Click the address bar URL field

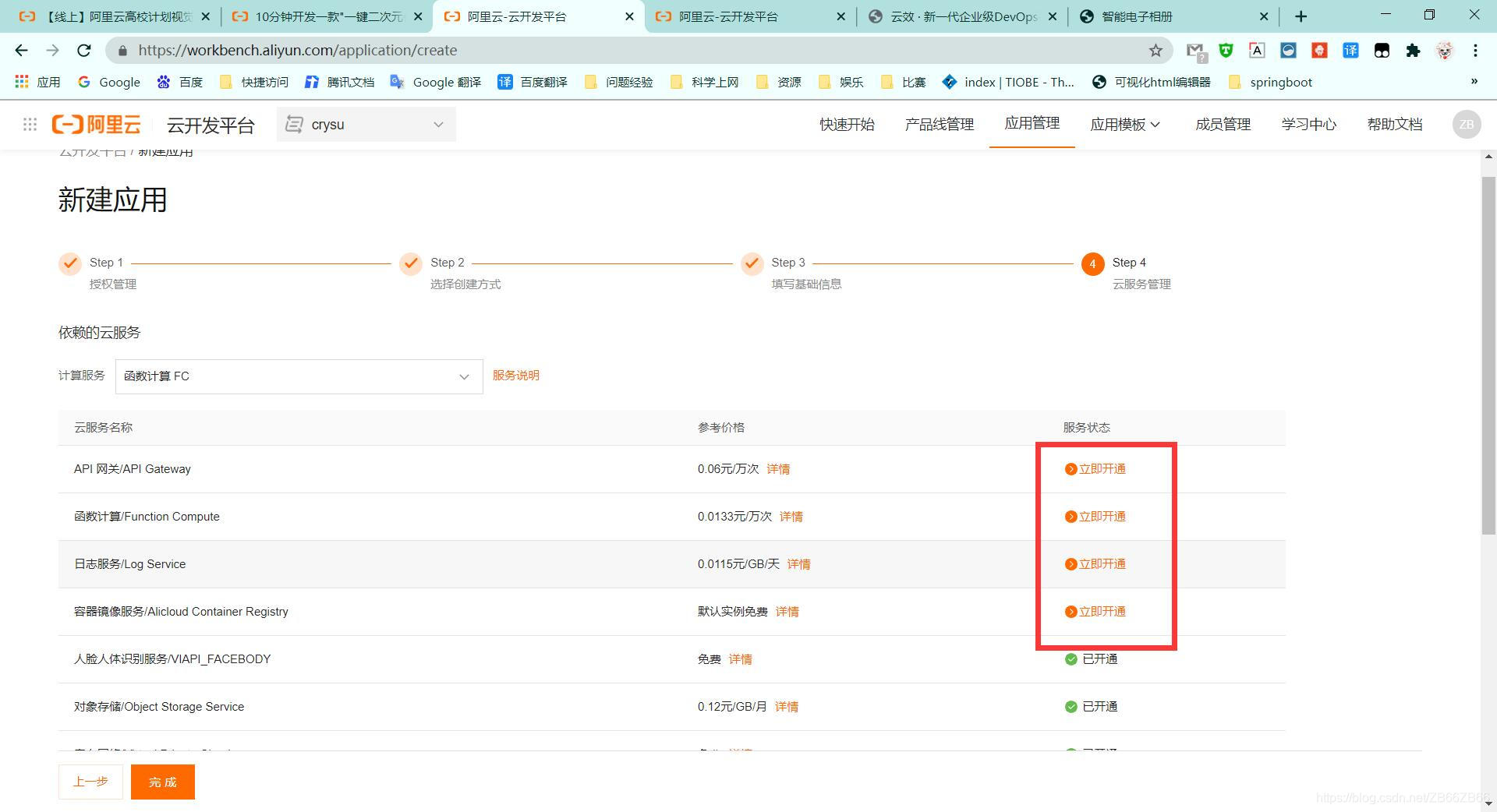[639, 51]
